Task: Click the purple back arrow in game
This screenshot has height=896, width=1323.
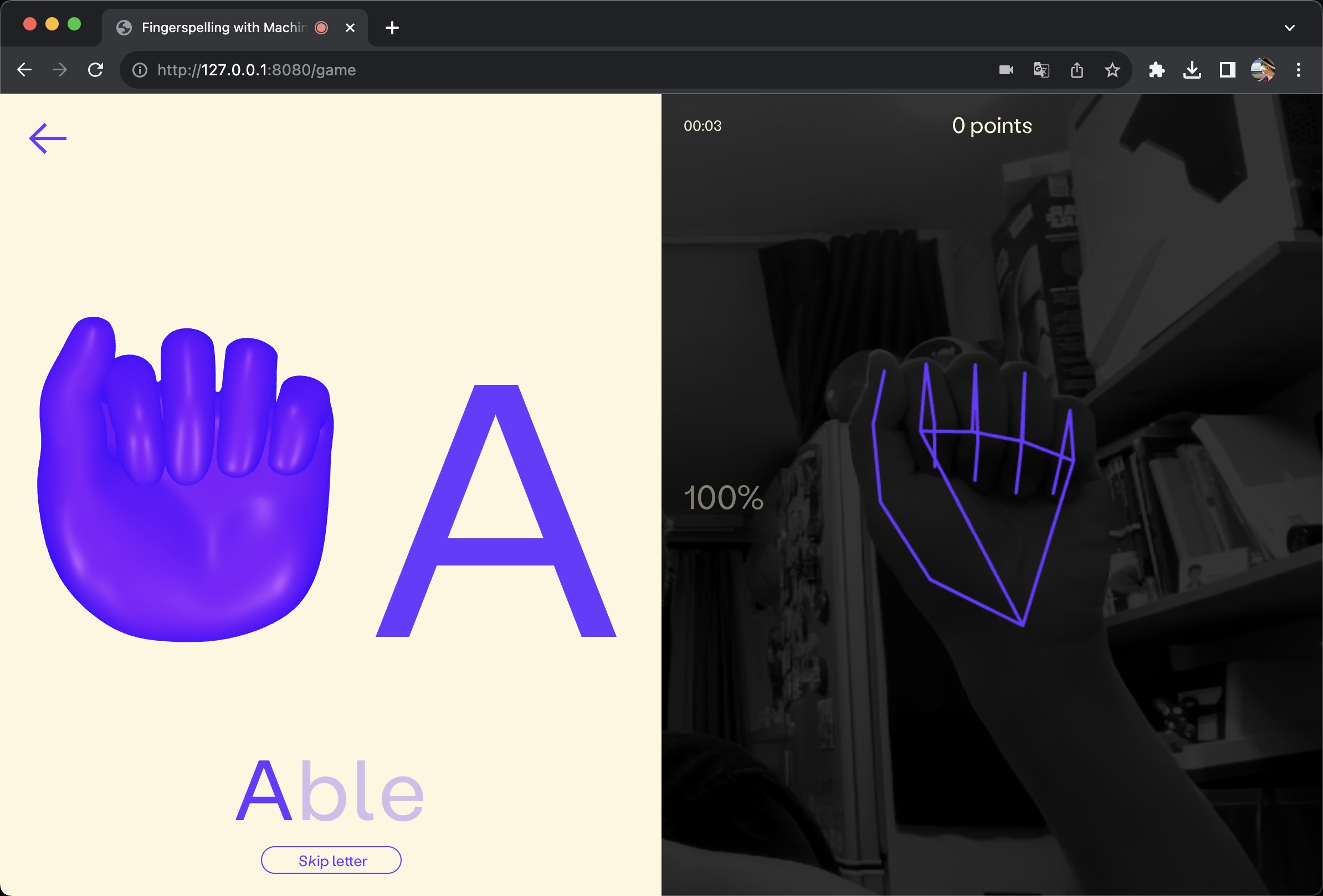Action: click(48, 138)
